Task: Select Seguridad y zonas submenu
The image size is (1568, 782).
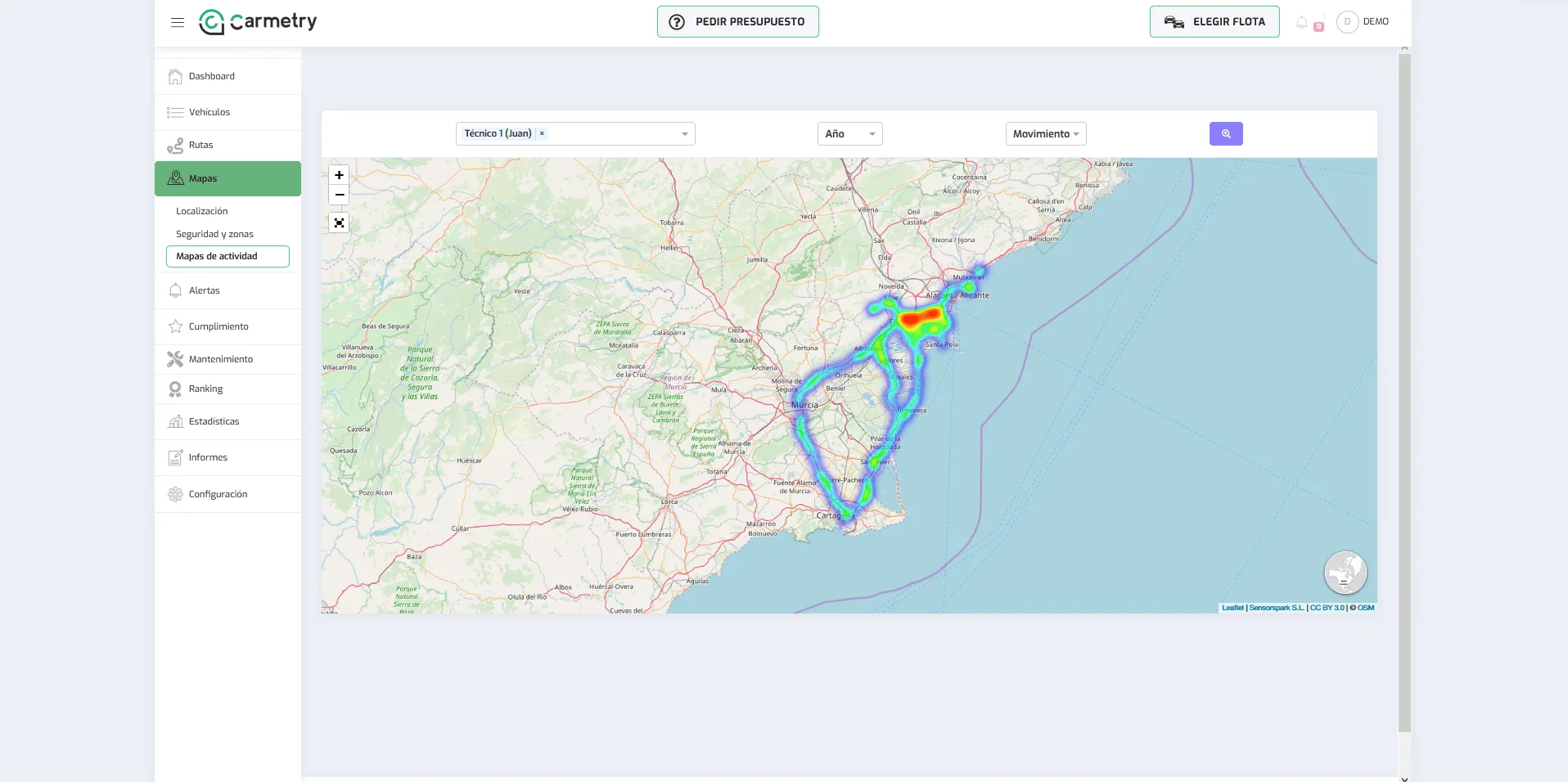Action: tap(214, 234)
